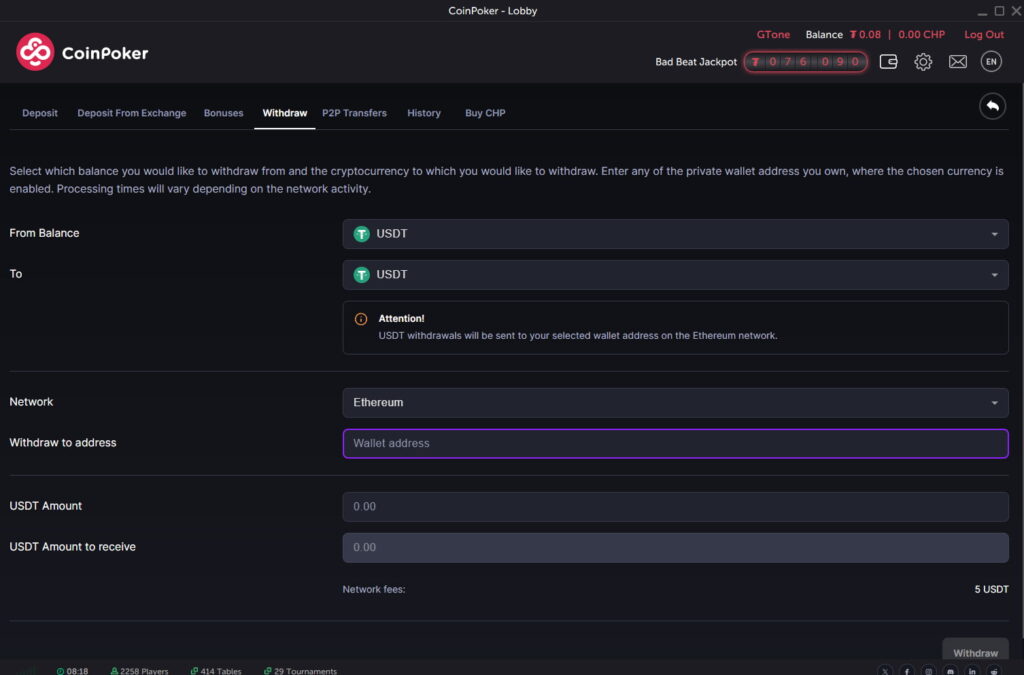Select the Withdraw tab
The height and width of the screenshot is (675, 1024).
285,113
